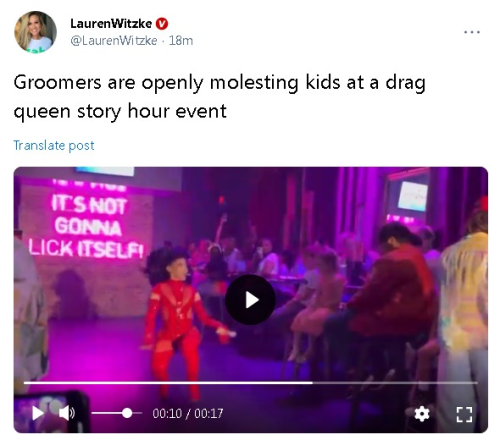Click the volume slider track line
Viewport: 500px width, 440px height.
coord(117,413)
